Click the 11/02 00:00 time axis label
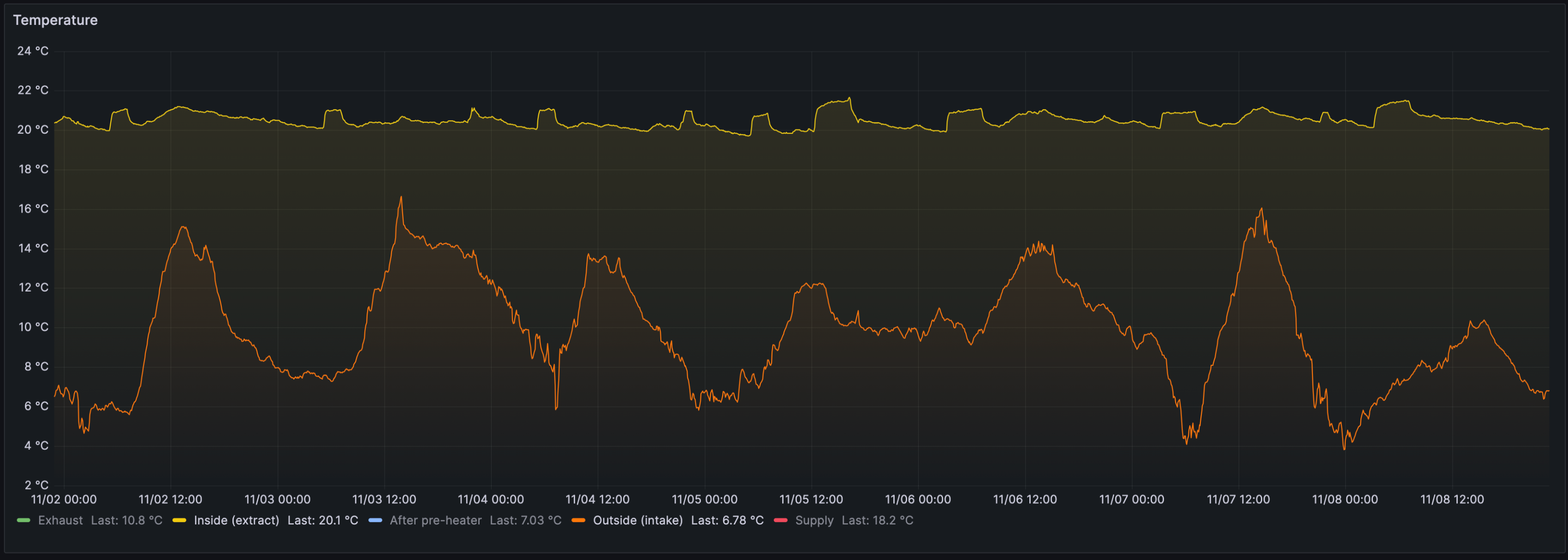Screen dimensions: 1568x560 point(64,500)
